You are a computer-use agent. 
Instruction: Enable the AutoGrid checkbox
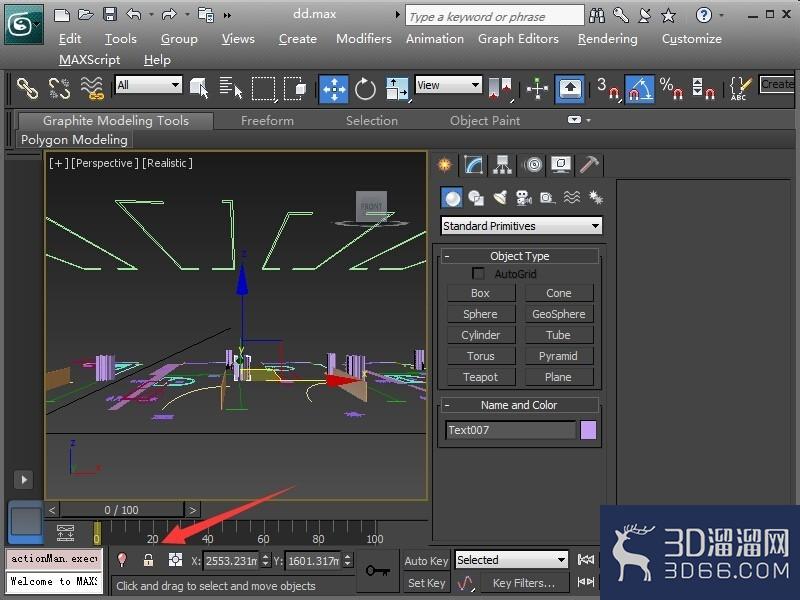coord(478,273)
